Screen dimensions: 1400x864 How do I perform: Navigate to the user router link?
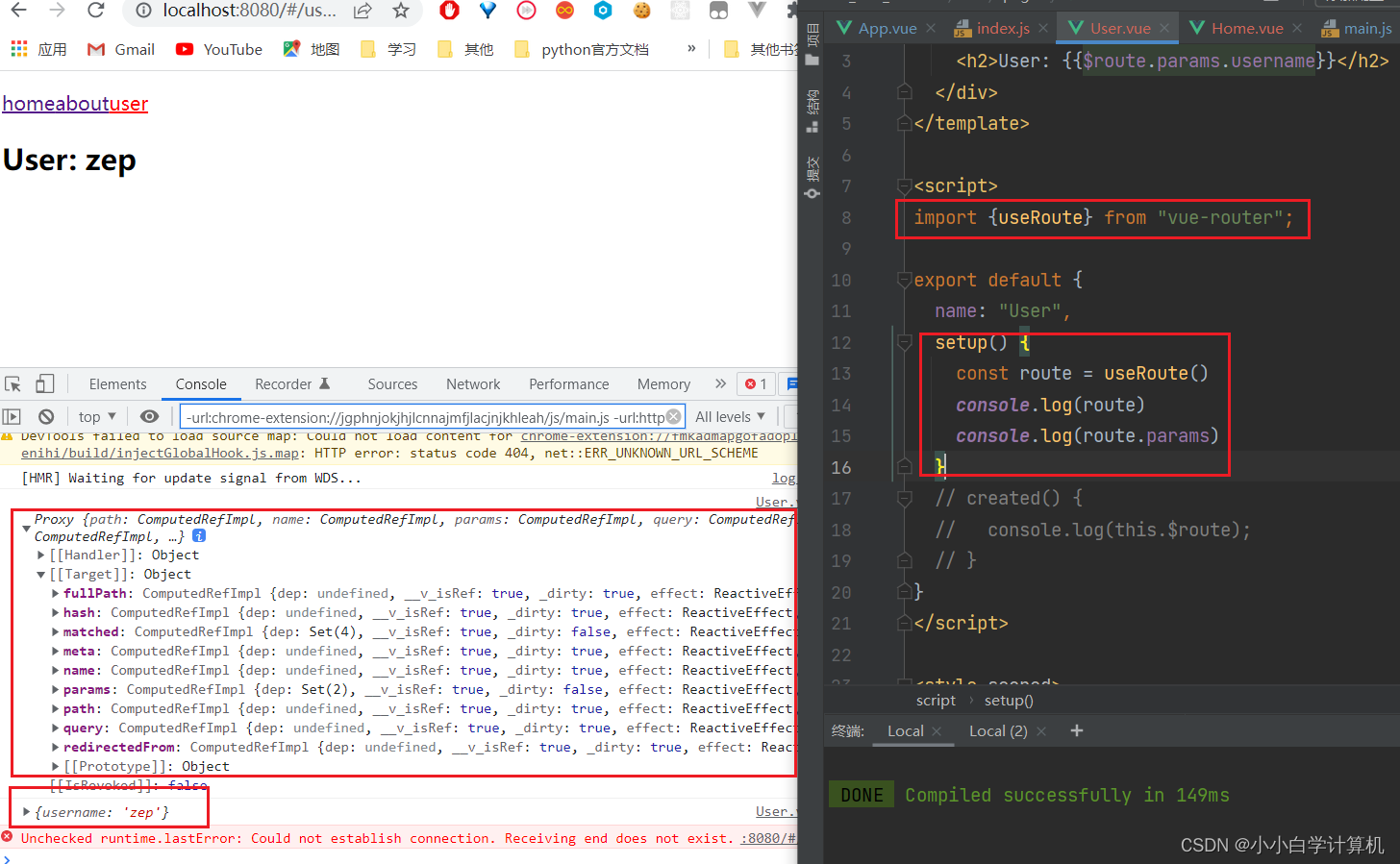coord(128,104)
